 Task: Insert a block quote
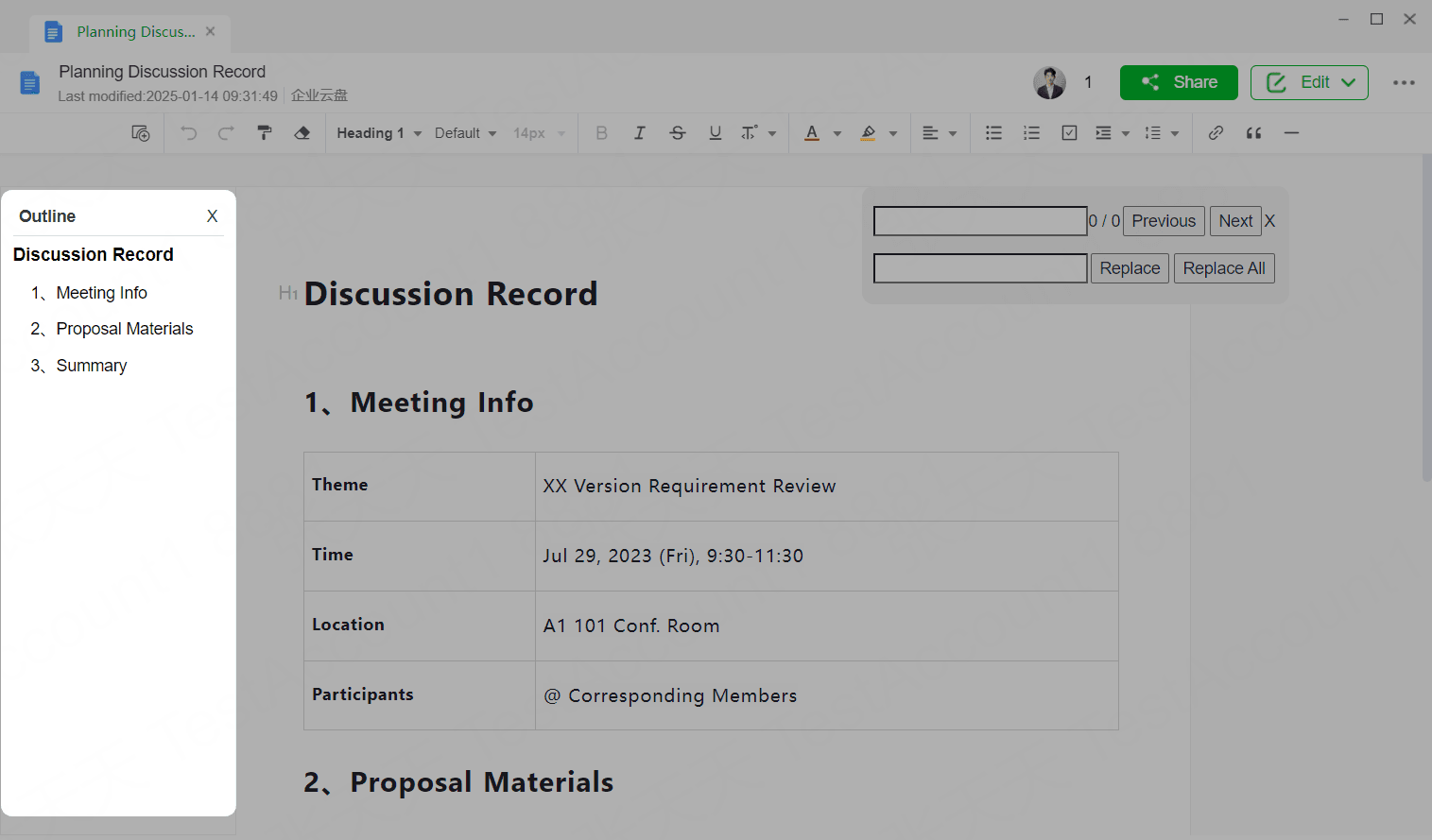1254,133
